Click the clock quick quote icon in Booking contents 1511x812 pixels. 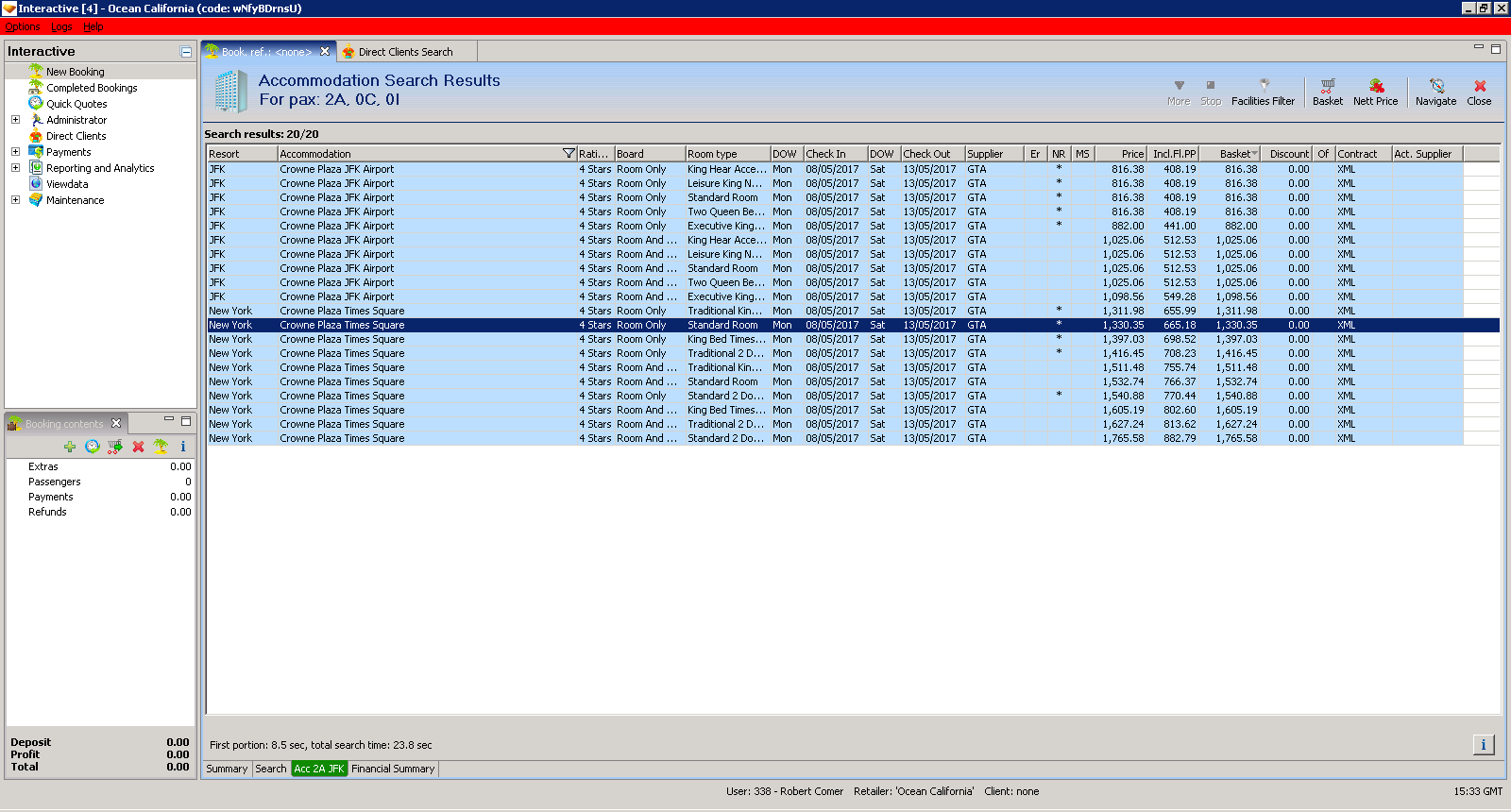[x=93, y=447]
